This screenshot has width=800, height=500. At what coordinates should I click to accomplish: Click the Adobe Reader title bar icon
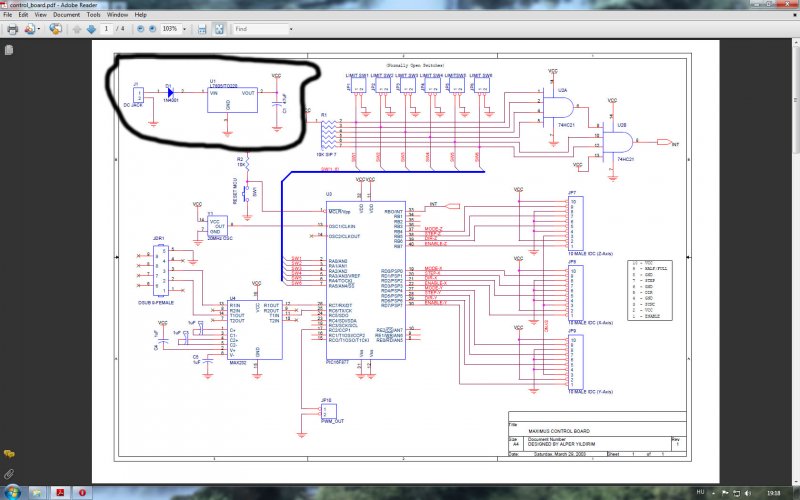tap(5, 5)
